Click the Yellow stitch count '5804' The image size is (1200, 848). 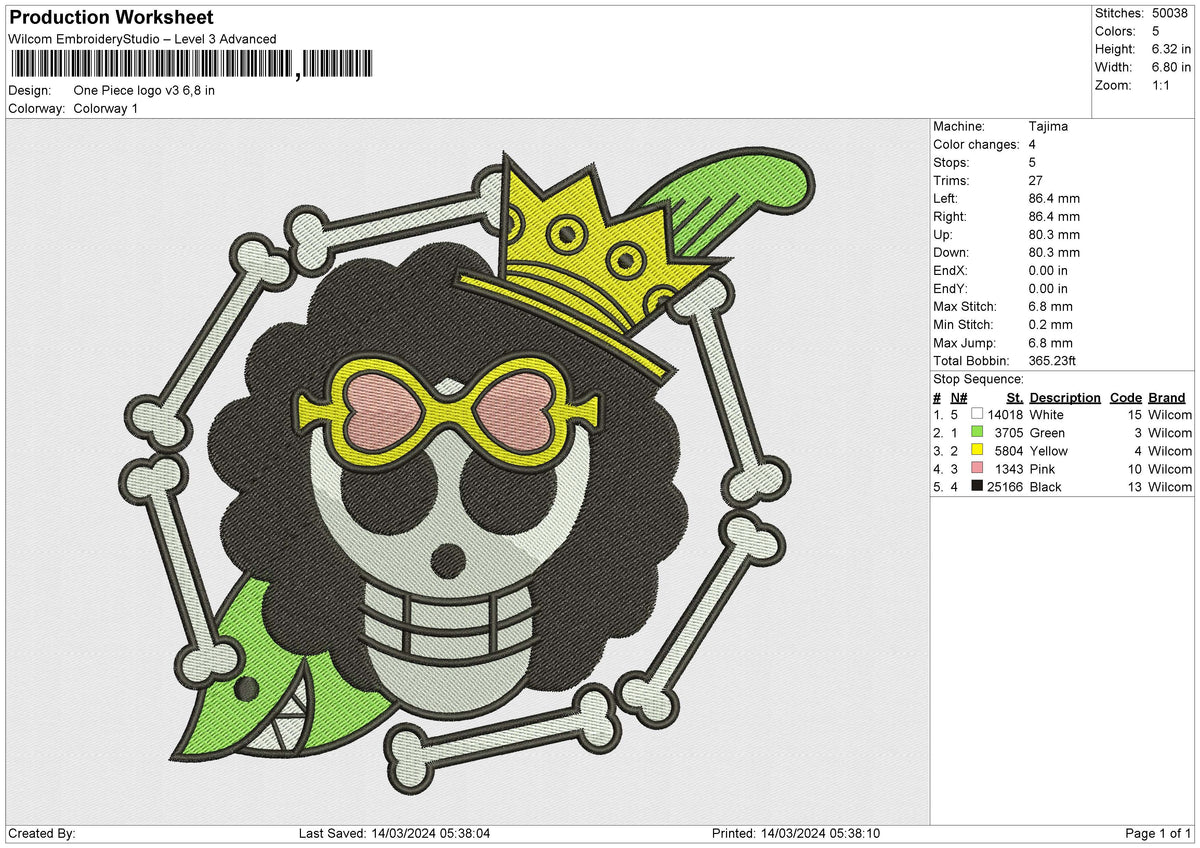click(x=1009, y=450)
